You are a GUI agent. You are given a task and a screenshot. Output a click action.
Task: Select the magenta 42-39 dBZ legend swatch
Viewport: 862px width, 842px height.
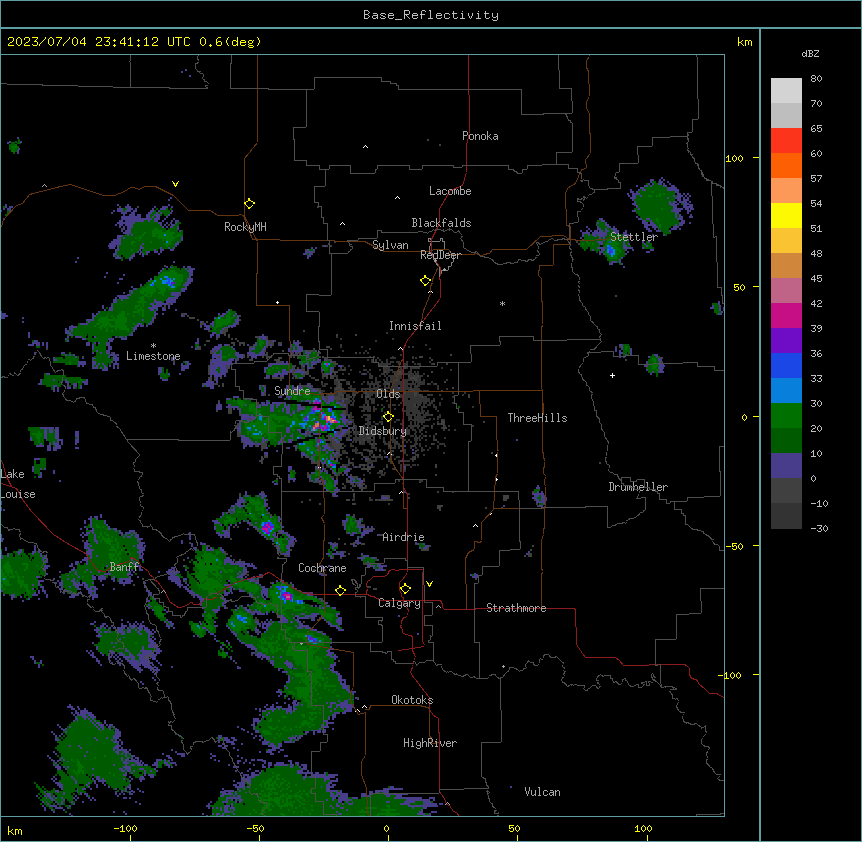click(786, 315)
